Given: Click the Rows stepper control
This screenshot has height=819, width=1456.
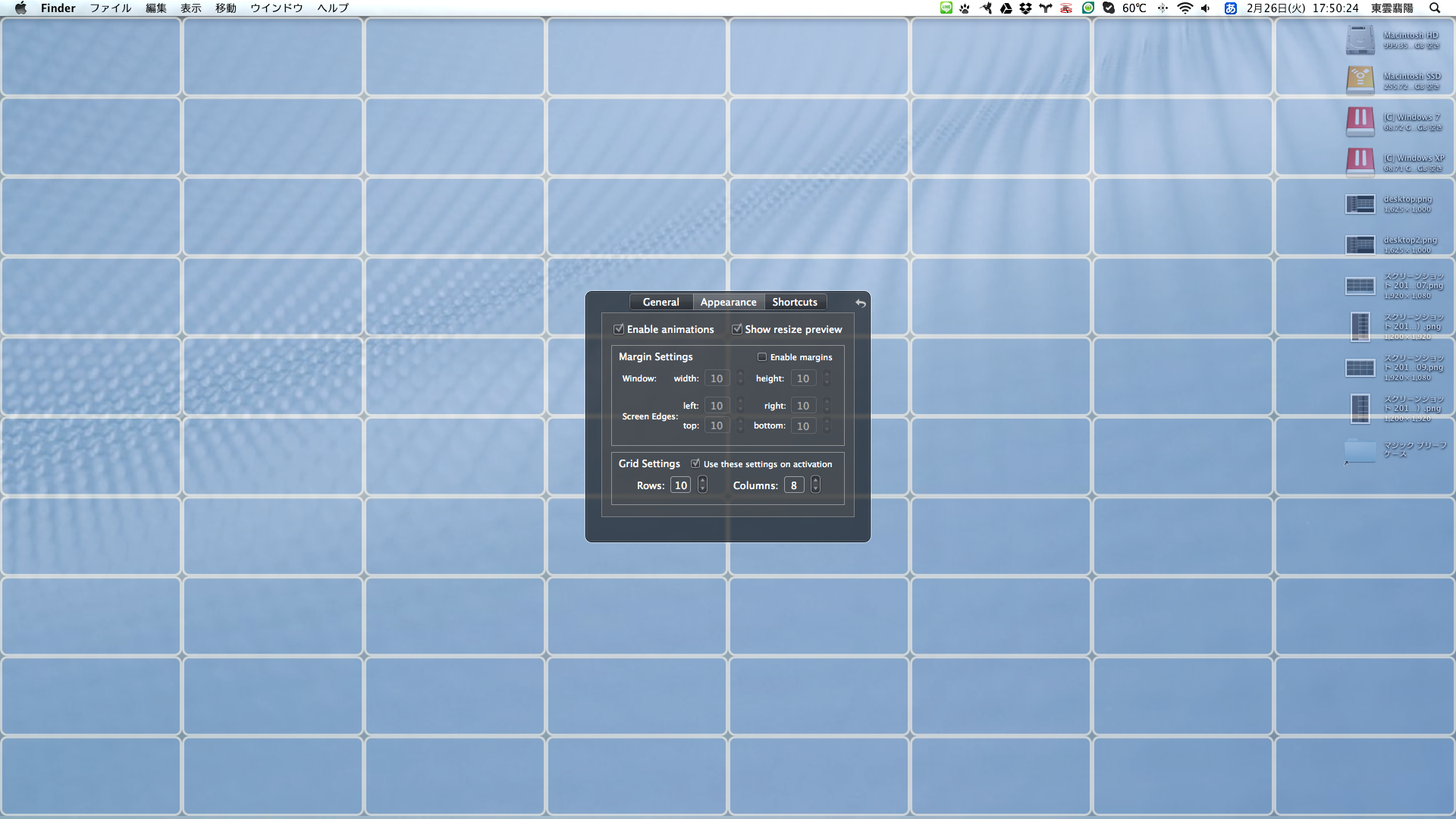Looking at the screenshot, I should tap(702, 485).
